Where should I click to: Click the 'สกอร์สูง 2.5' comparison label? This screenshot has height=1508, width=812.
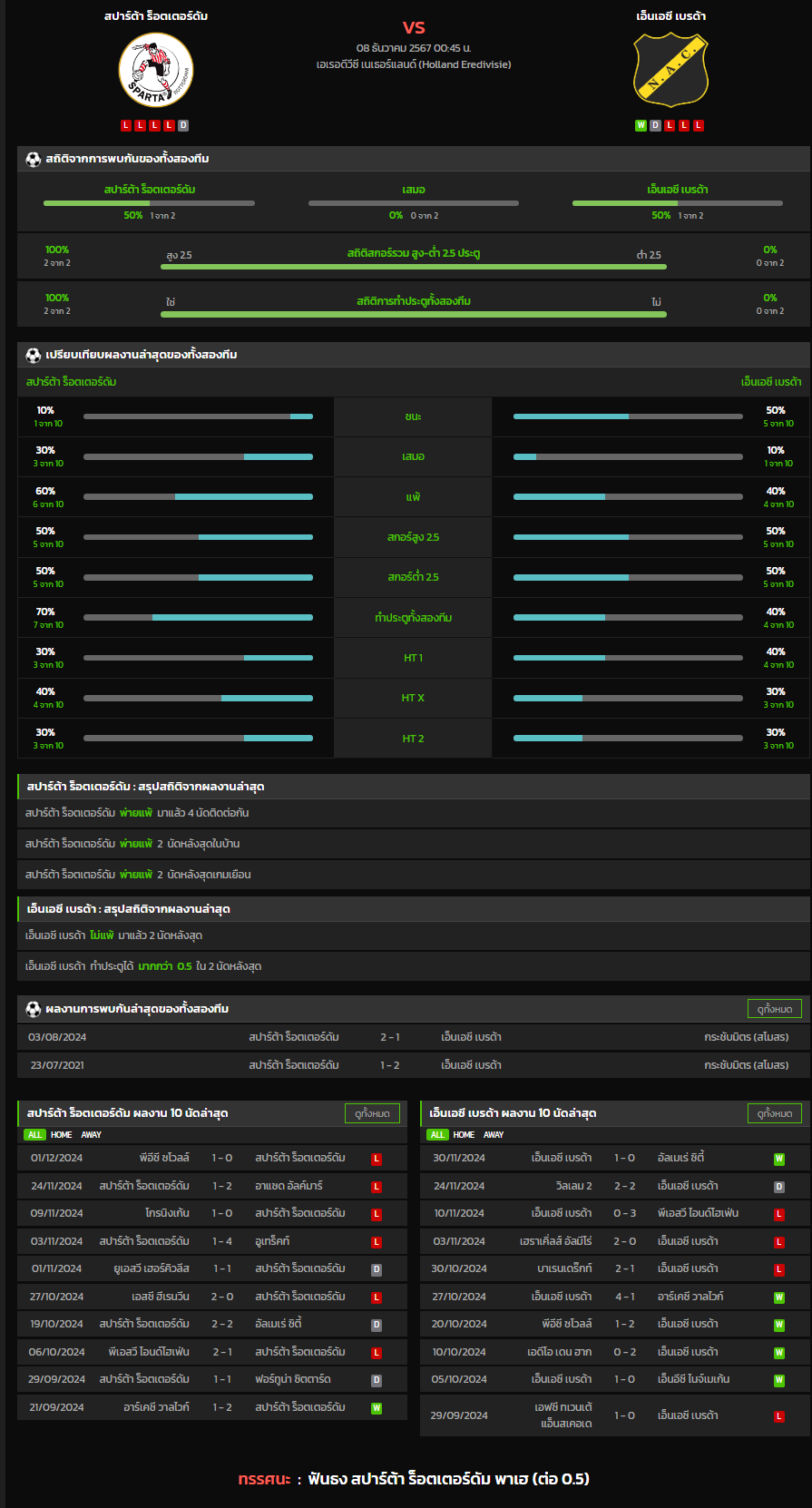click(414, 537)
